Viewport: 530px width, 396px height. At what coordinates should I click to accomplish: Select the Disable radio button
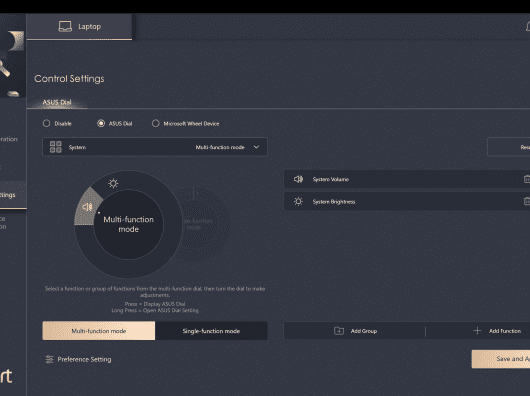pyautogui.click(x=47, y=123)
